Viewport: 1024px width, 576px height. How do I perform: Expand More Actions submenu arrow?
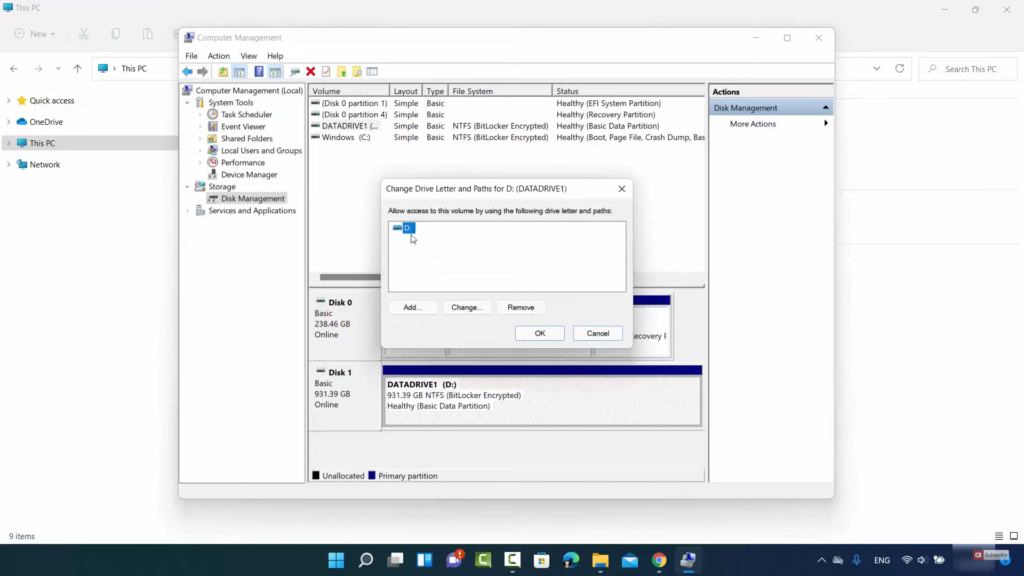[826, 124]
